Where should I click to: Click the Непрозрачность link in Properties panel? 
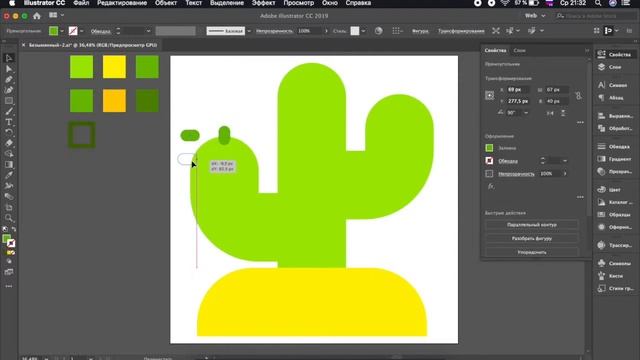click(516, 174)
